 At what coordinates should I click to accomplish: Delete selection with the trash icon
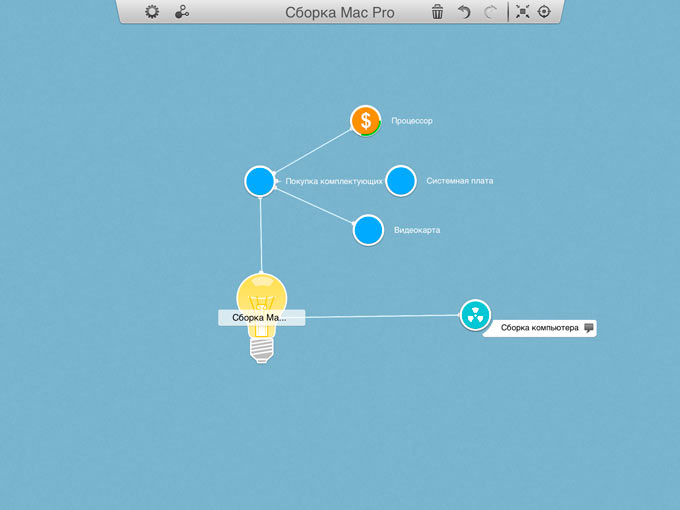click(x=438, y=12)
